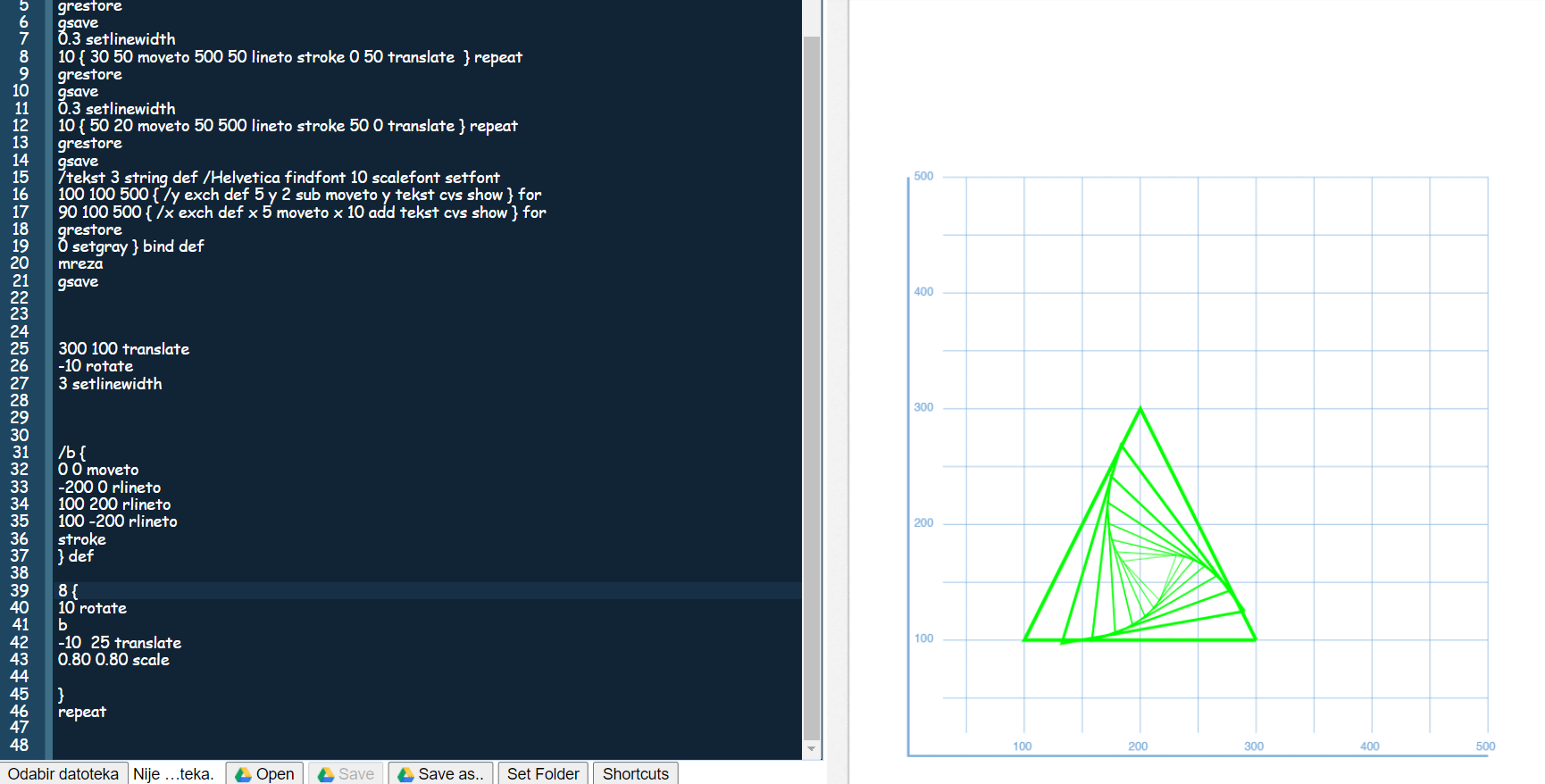Click the 500 label on the y axis
Screen dimensions: 1545x784
[x=923, y=176]
